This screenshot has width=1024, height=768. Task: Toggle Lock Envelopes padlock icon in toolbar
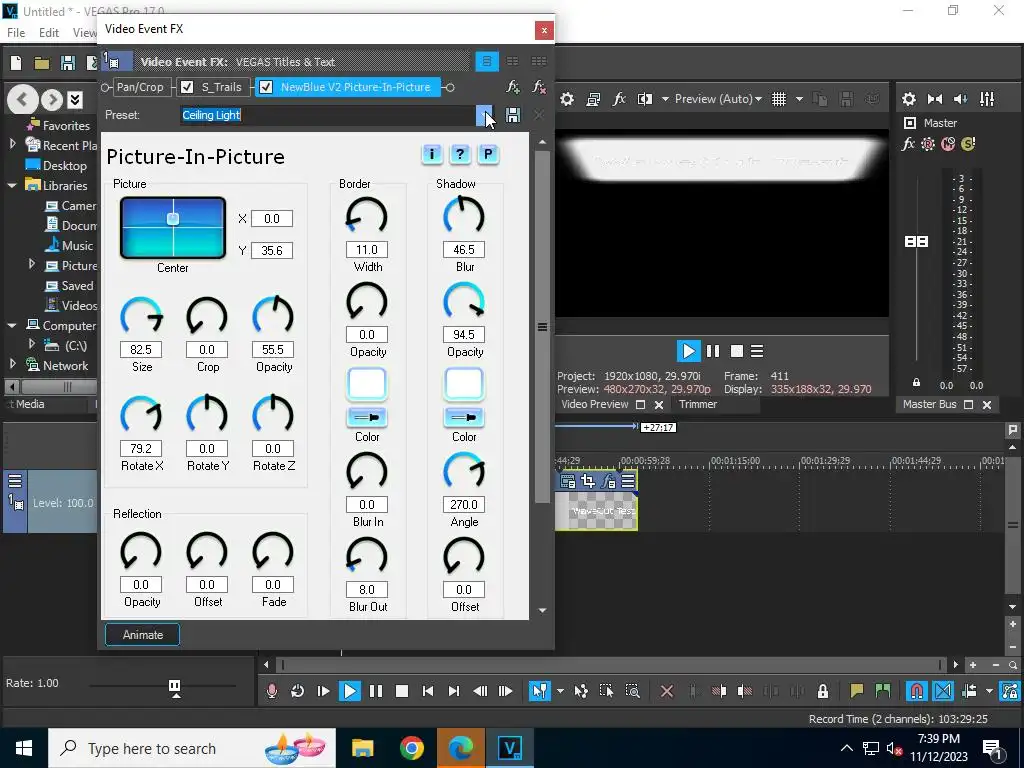[x=823, y=691]
